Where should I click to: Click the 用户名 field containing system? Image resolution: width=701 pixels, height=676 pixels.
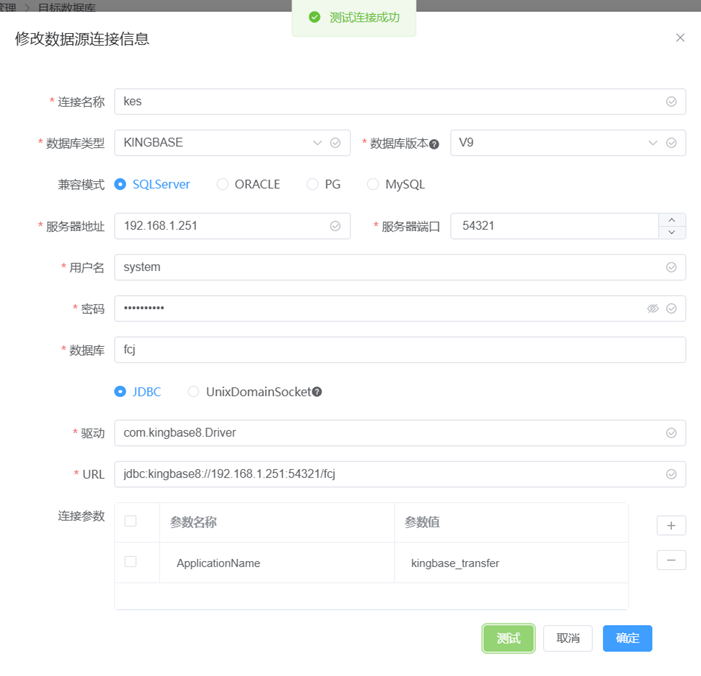coord(400,267)
